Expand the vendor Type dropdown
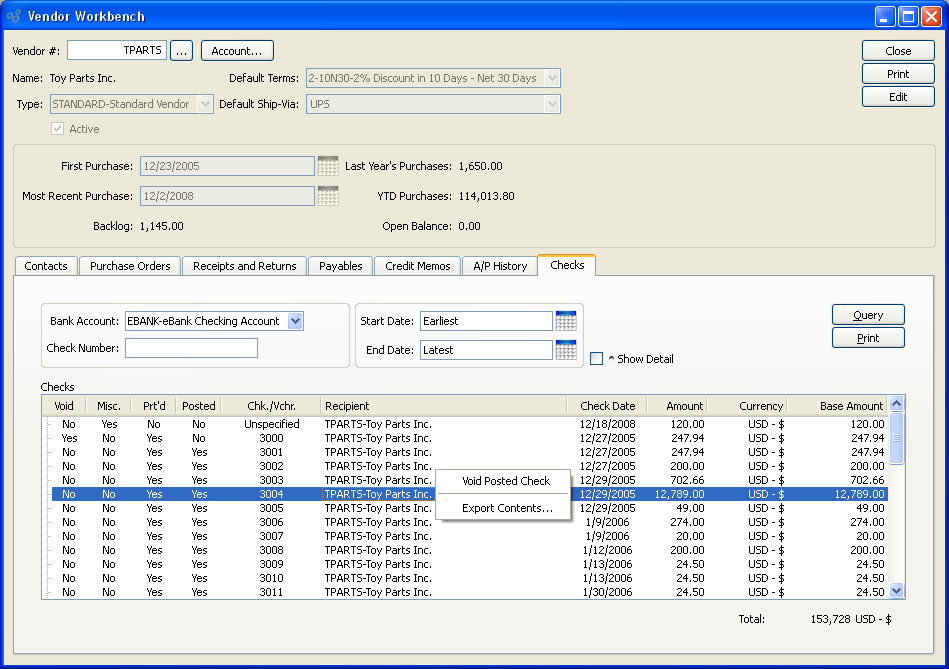The width and height of the screenshot is (949, 669). click(205, 104)
